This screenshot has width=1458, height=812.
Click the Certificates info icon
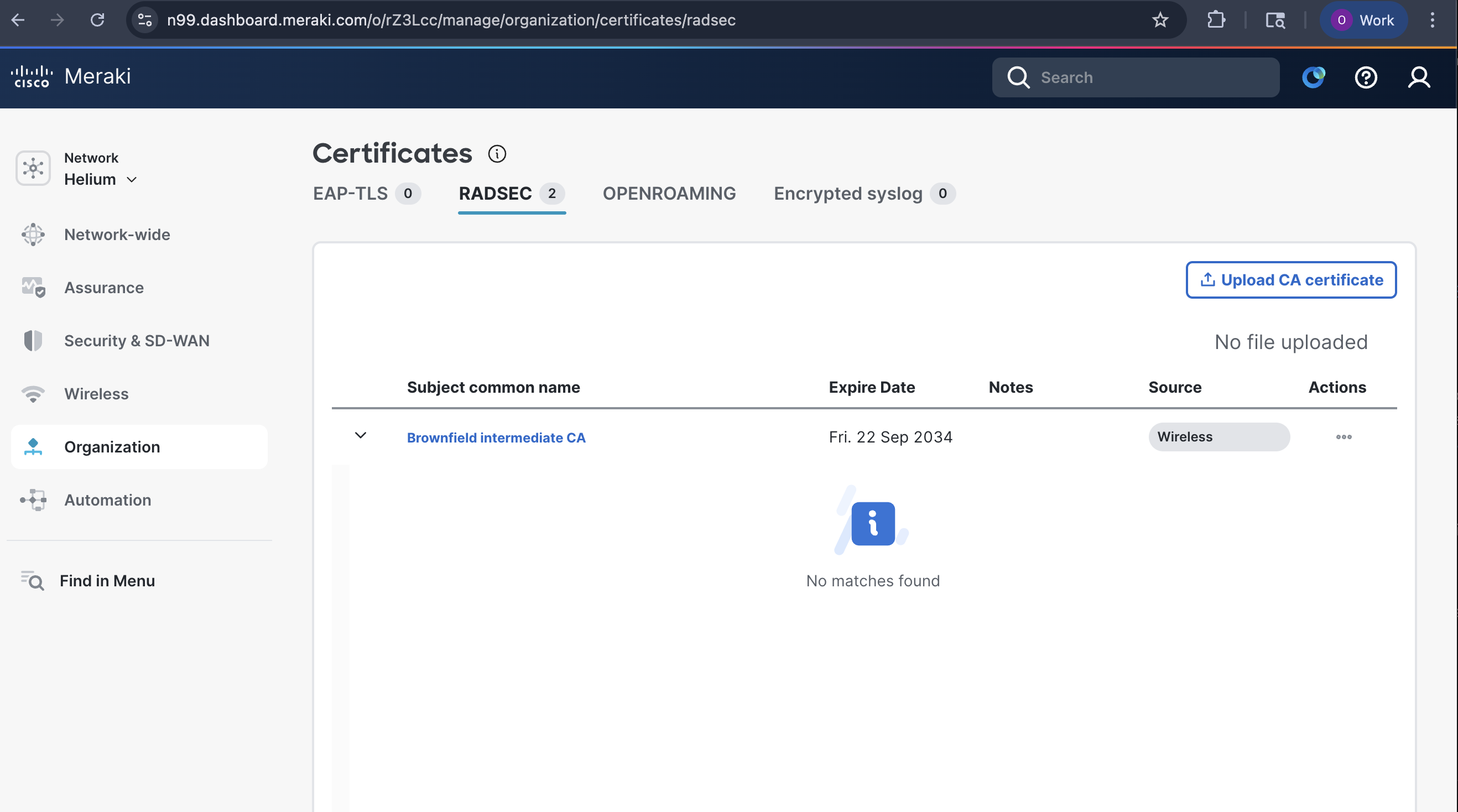[x=497, y=154]
